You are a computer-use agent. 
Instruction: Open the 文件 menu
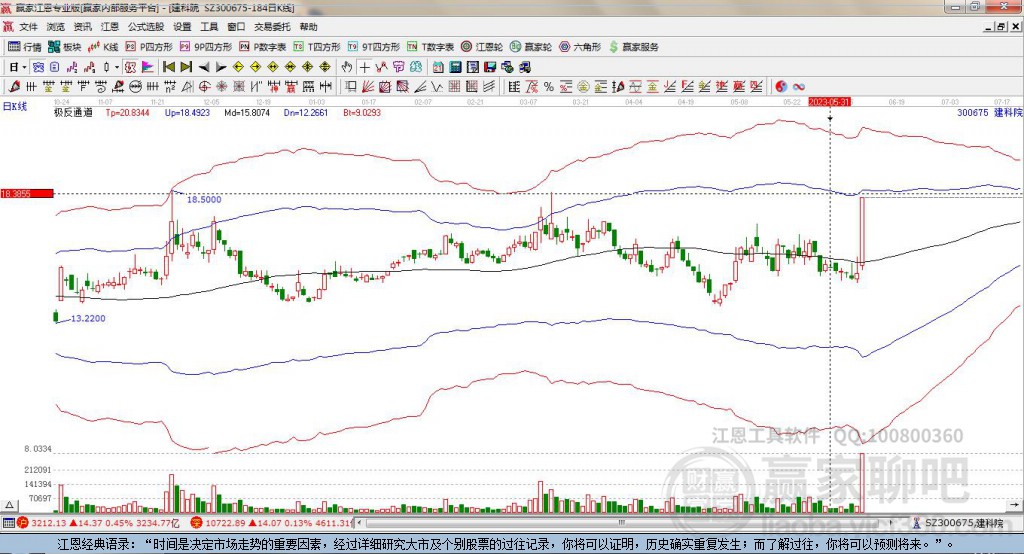click(x=28, y=27)
